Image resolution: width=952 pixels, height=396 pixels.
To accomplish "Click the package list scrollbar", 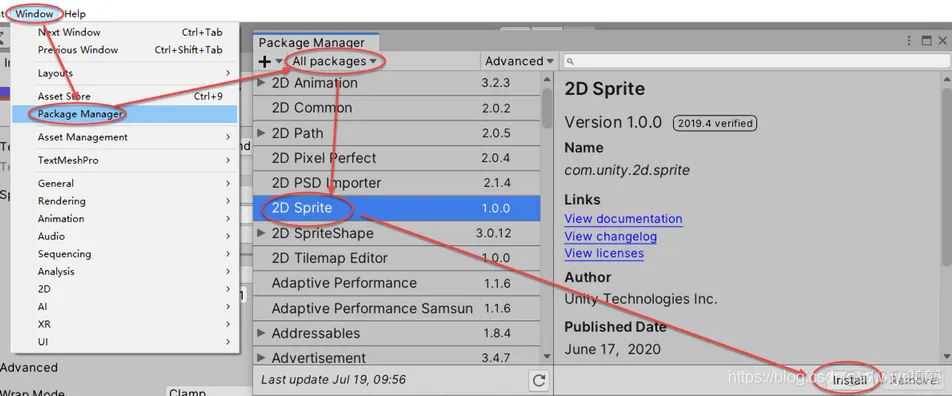I will tap(547, 108).
